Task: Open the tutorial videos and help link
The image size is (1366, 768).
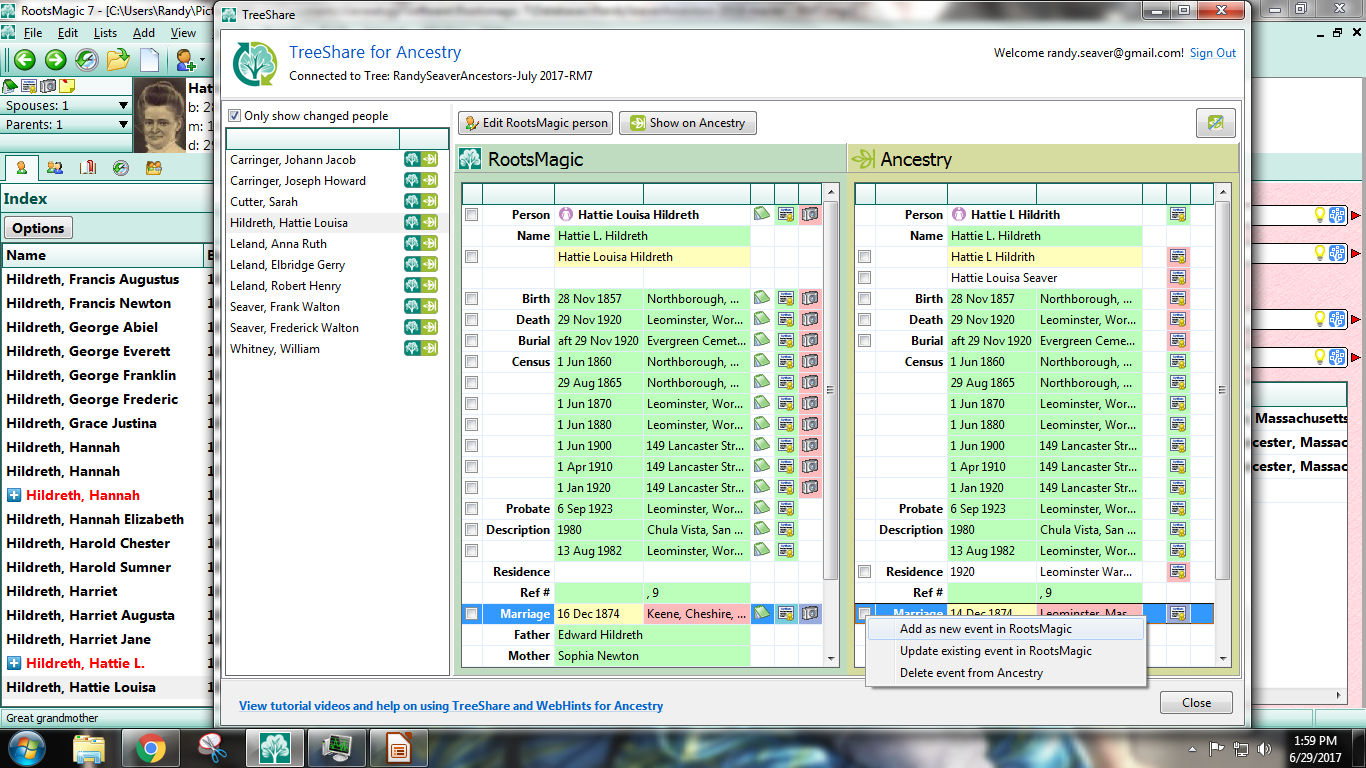Action: 451,706
